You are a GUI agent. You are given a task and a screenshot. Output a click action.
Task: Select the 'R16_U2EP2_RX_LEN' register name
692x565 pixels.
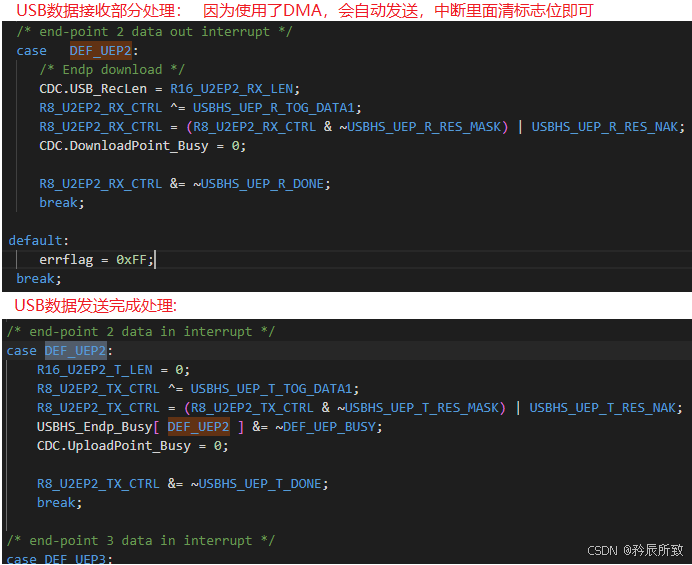[232, 89]
